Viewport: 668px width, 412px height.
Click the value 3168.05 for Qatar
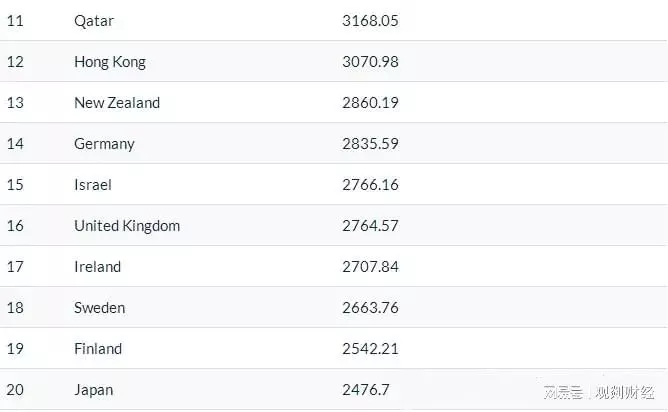click(370, 20)
